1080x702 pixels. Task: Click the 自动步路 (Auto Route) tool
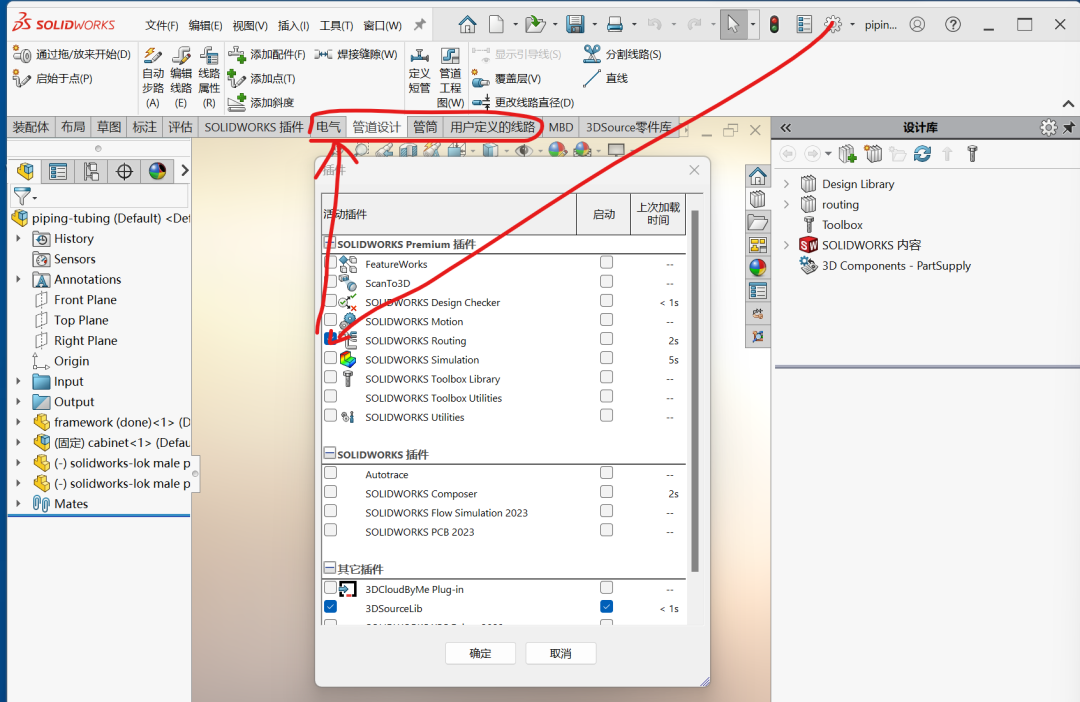(x=153, y=76)
